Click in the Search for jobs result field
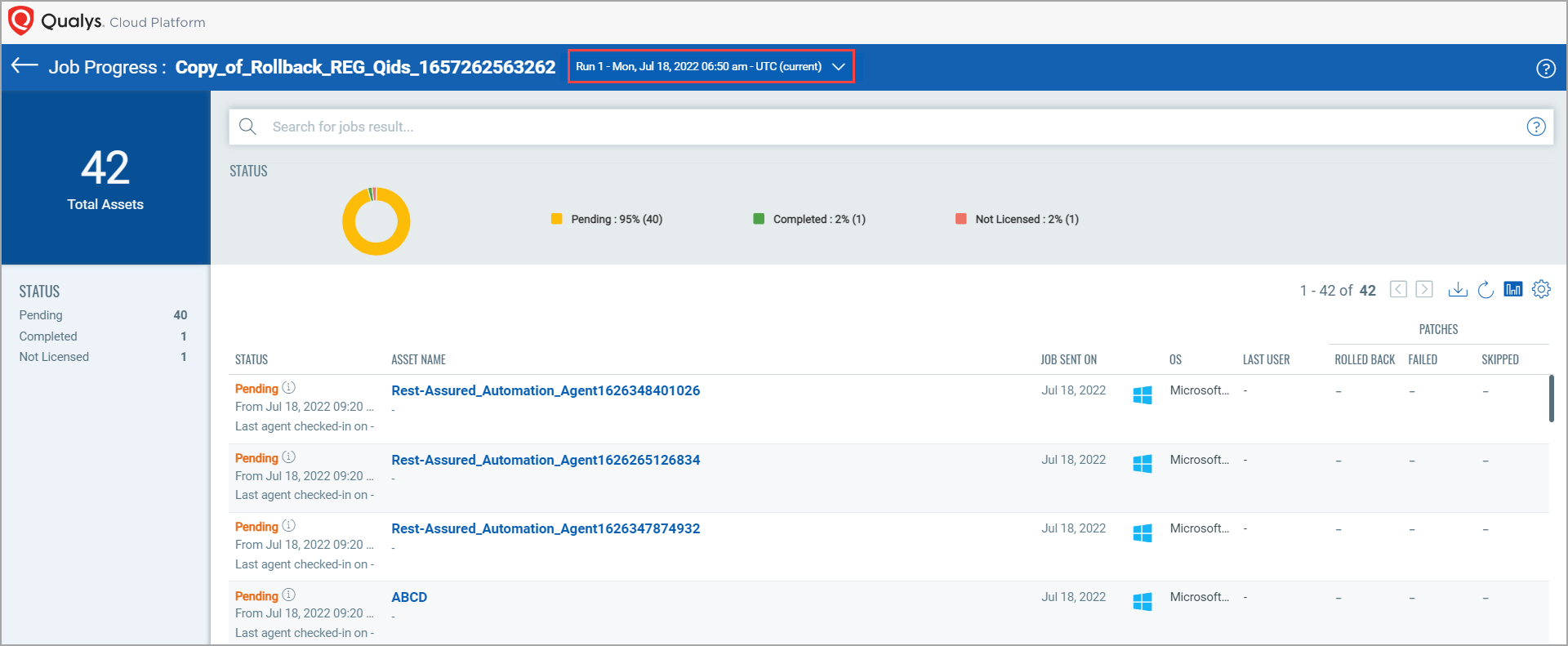Viewport: 1568px width, 646px height. pyautogui.click(x=817, y=127)
